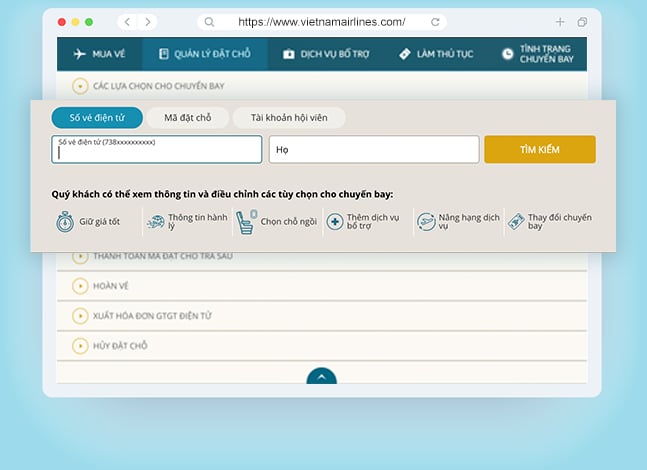Expand Các lựa chọn cho chuyến bay

click(81, 87)
